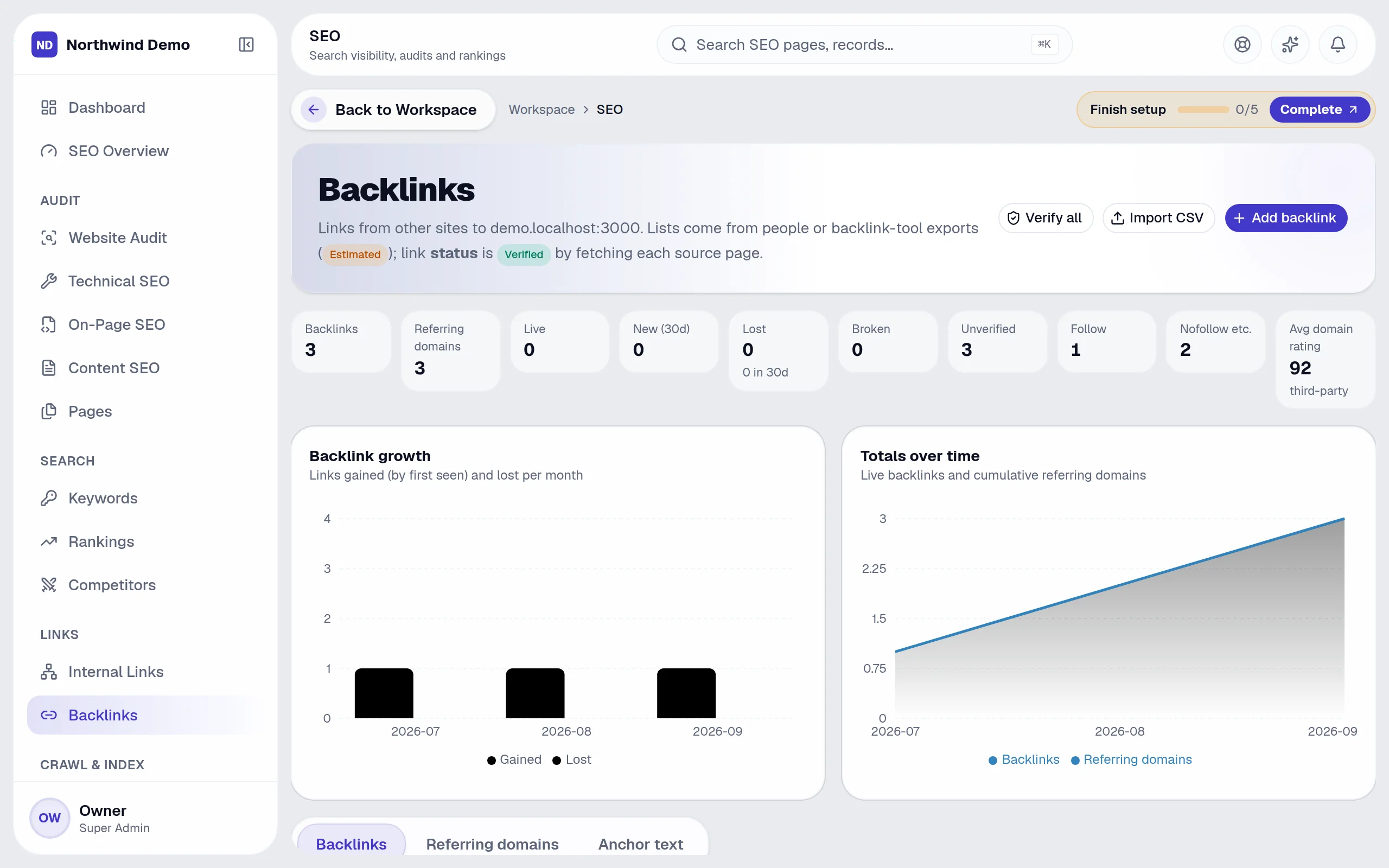Click the Keywords key icon

(49, 499)
